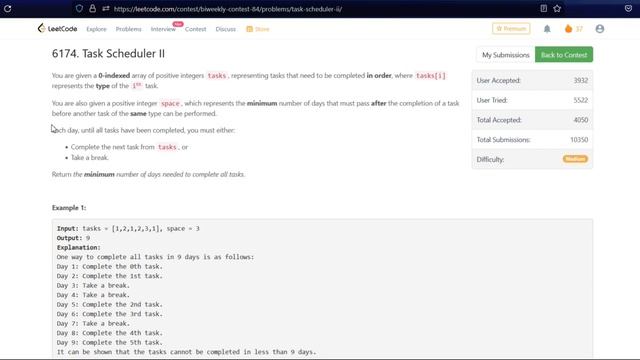Open the Interview menu item
This screenshot has width=640, height=360.
click(x=163, y=29)
